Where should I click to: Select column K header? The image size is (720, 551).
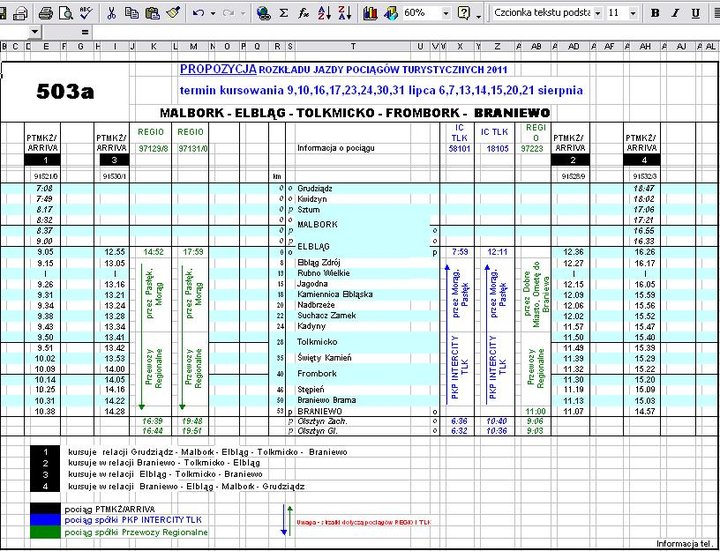153,46
